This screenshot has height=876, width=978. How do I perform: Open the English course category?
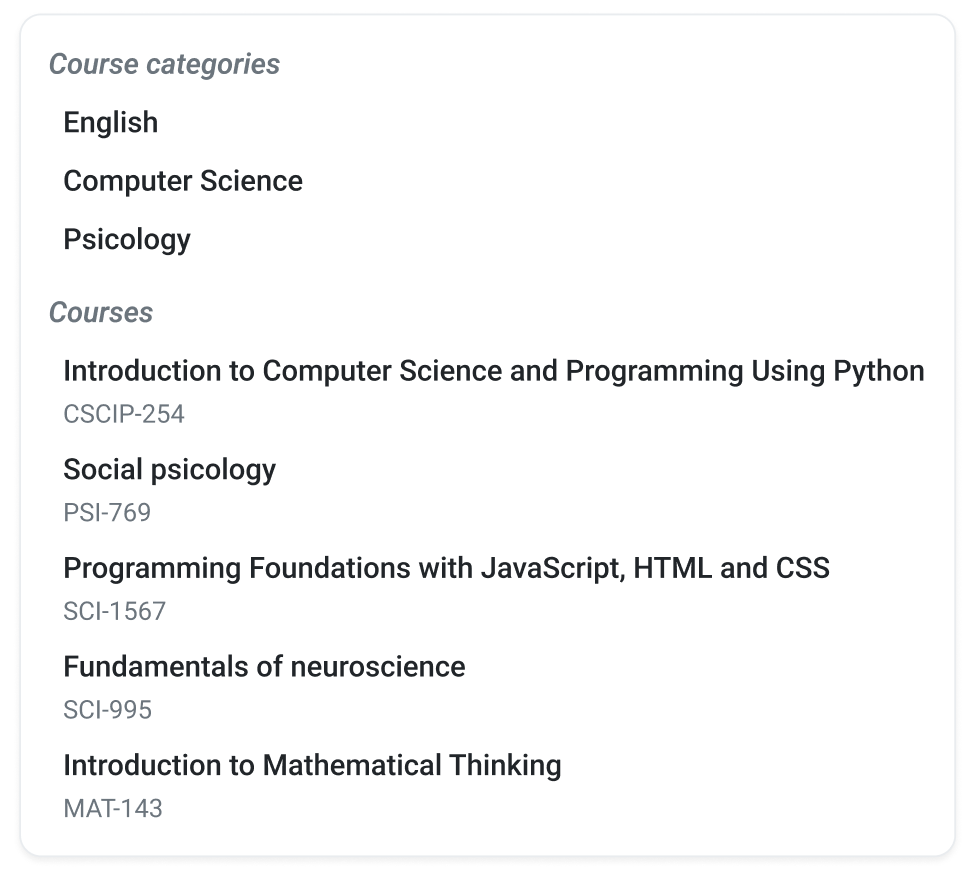coord(110,122)
